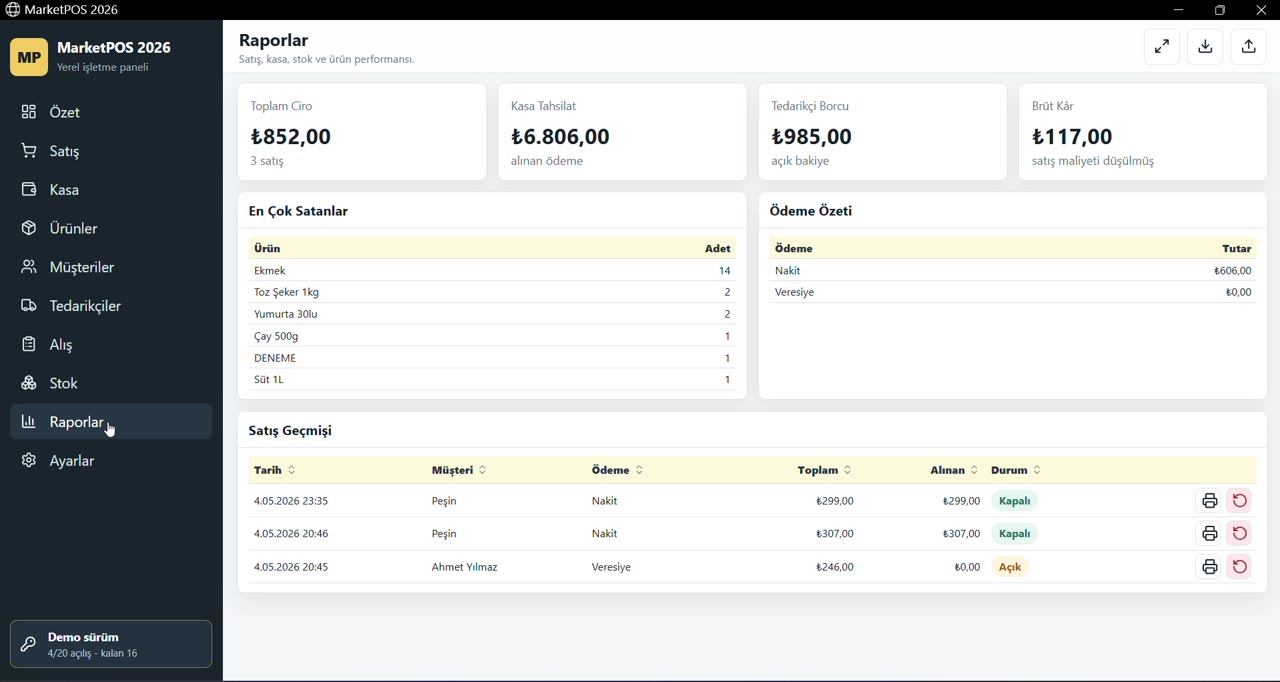Sort sales history by Müşteri

click(x=459, y=470)
